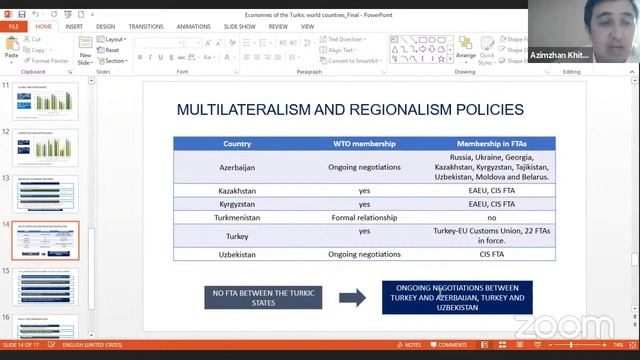Select slide 13 thumbnail

pos(45,194)
